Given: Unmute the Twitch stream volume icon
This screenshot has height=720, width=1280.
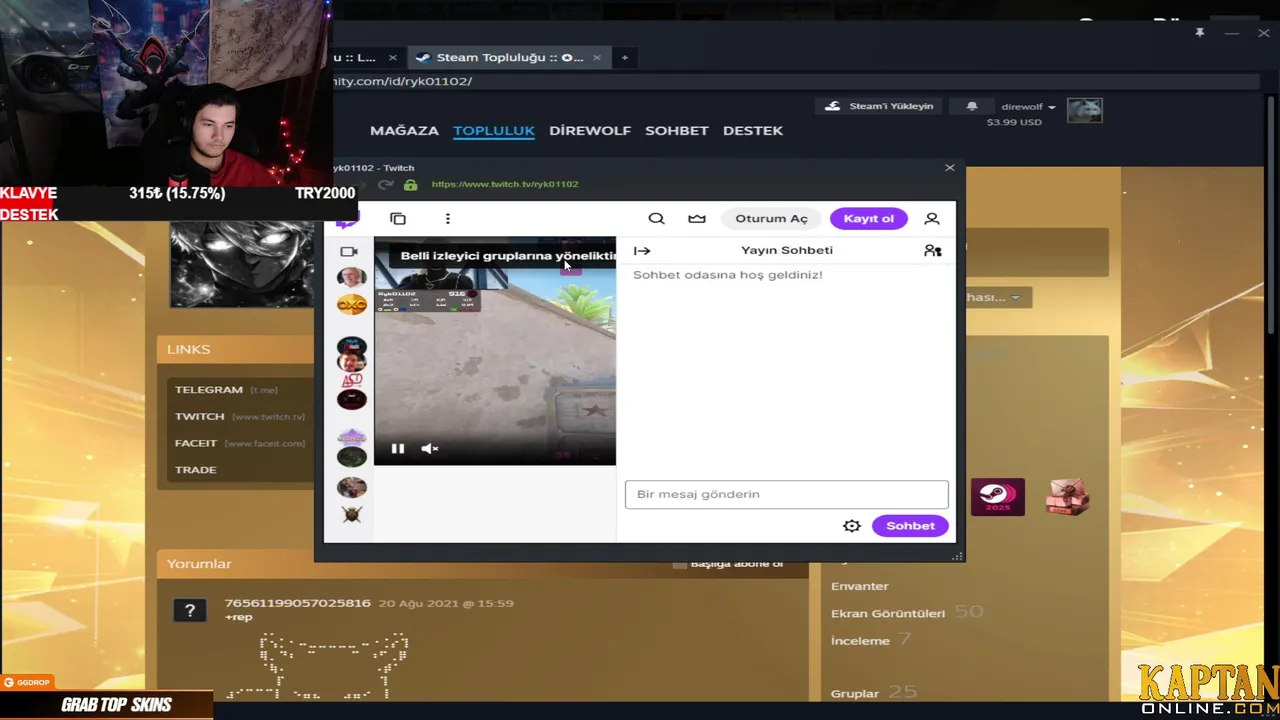Looking at the screenshot, I should [430, 449].
